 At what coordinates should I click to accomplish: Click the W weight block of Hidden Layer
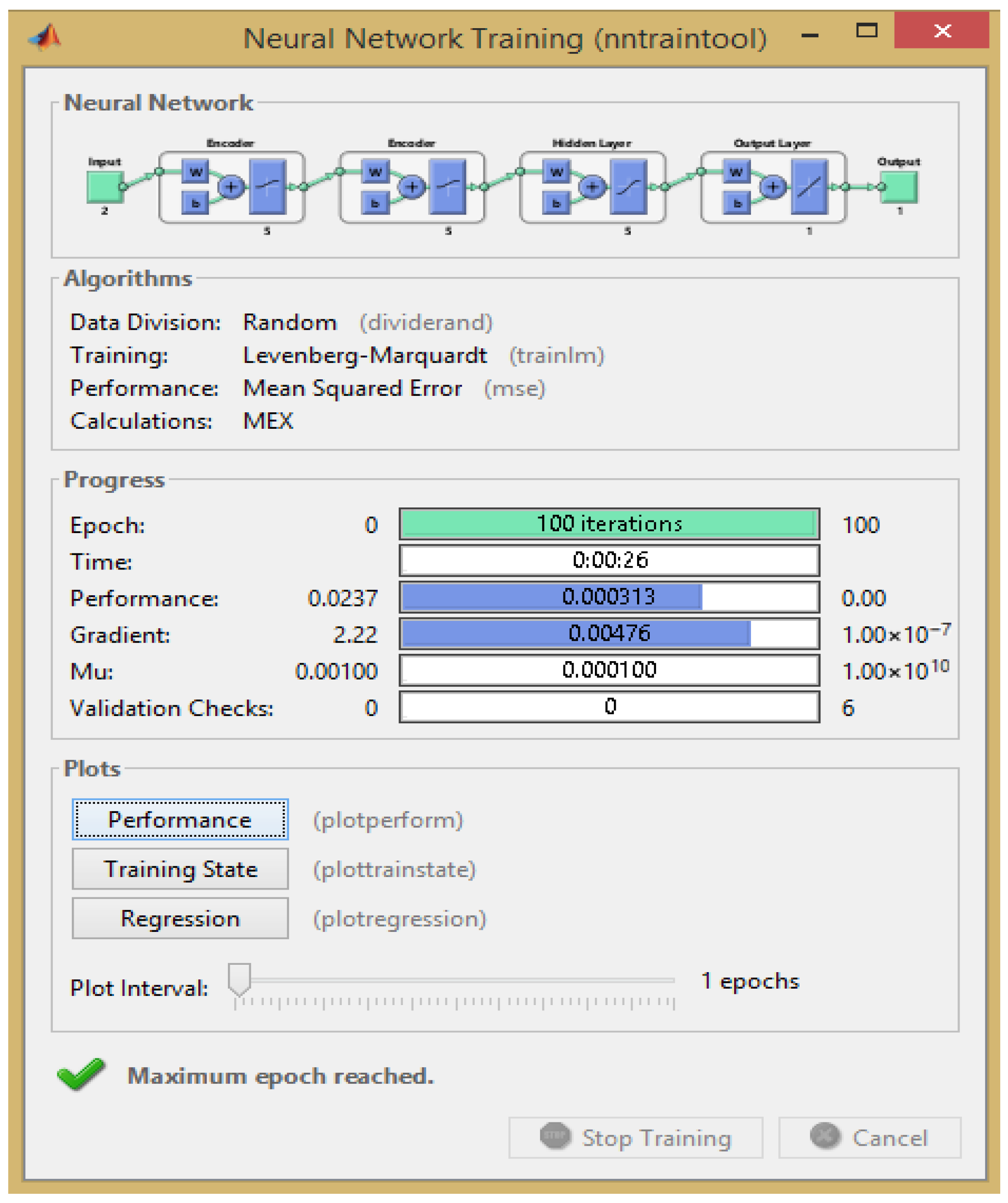click(x=556, y=172)
